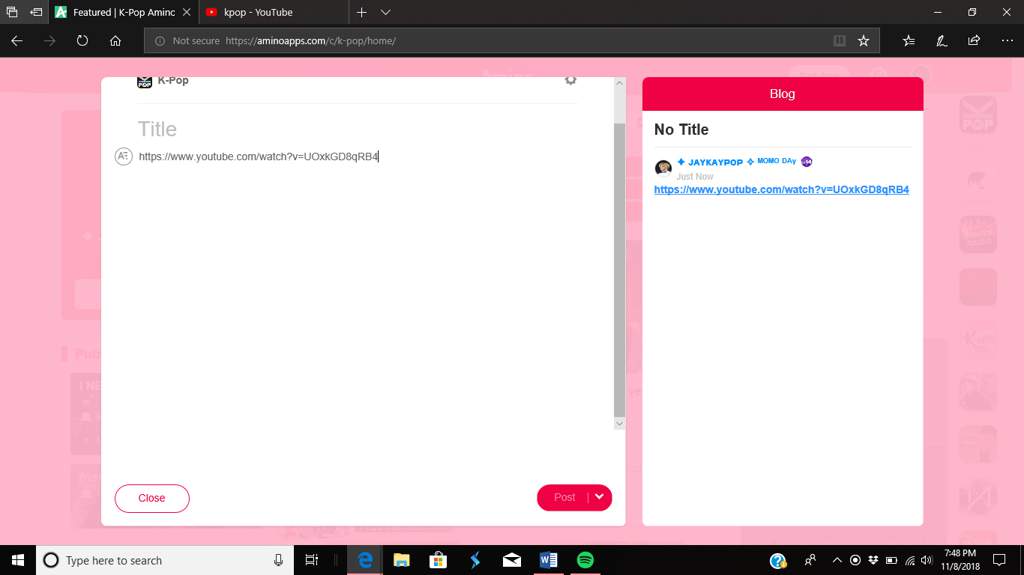
Task: Click the JAYKAYPOP author avatar in preview
Action: pyautogui.click(x=663, y=167)
